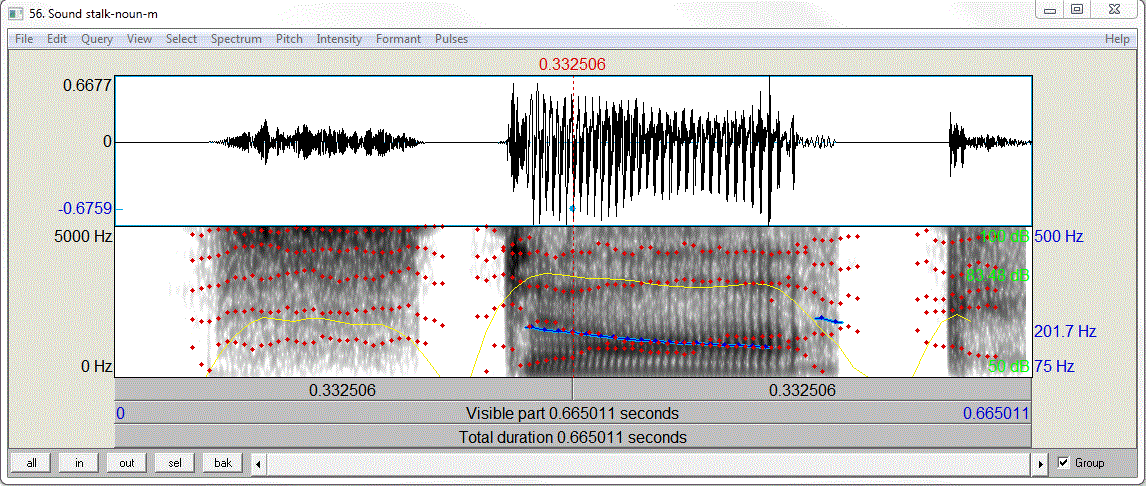Viewport: 1146px width, 486px height.
Task: Click the 'bak' button
Action: point(223,463)
